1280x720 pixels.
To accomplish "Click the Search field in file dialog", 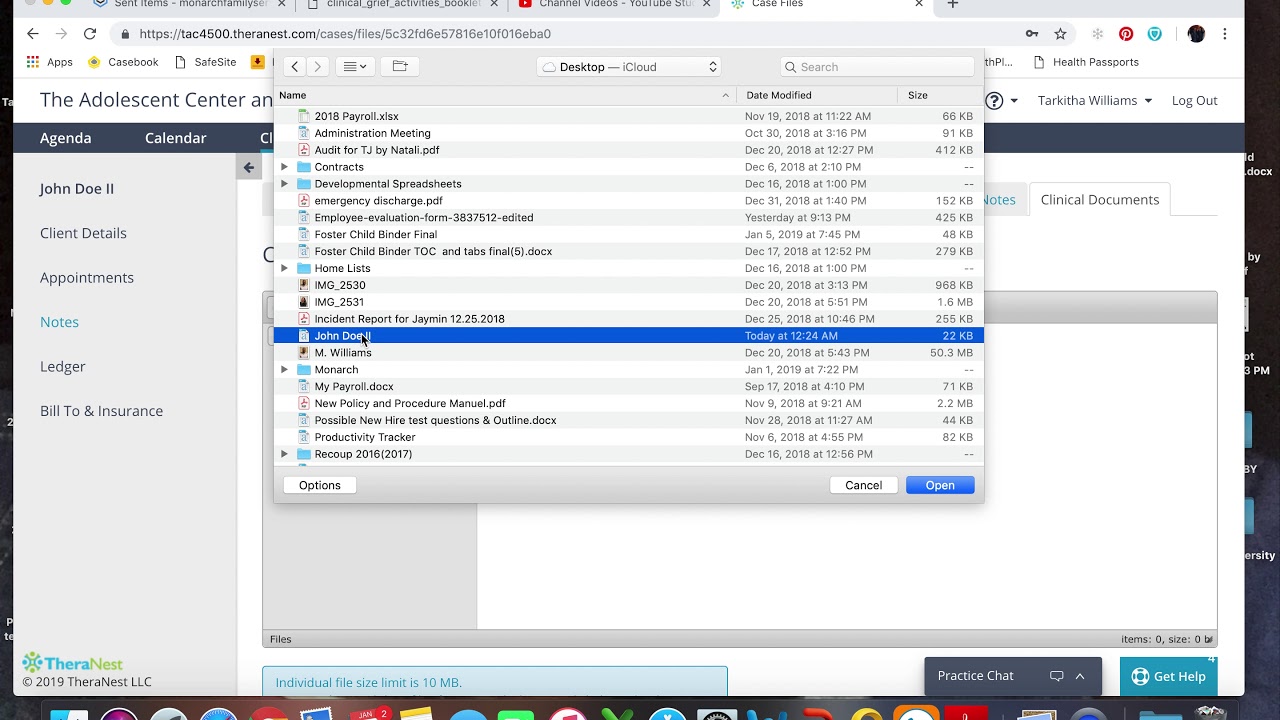I will [x=876, y=67].
